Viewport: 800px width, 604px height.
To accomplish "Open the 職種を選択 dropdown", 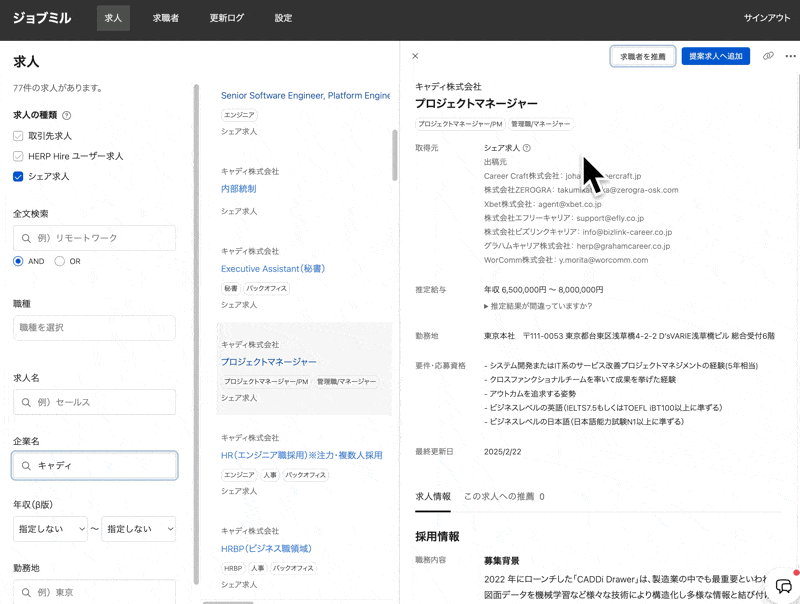I will click(94, 328).
